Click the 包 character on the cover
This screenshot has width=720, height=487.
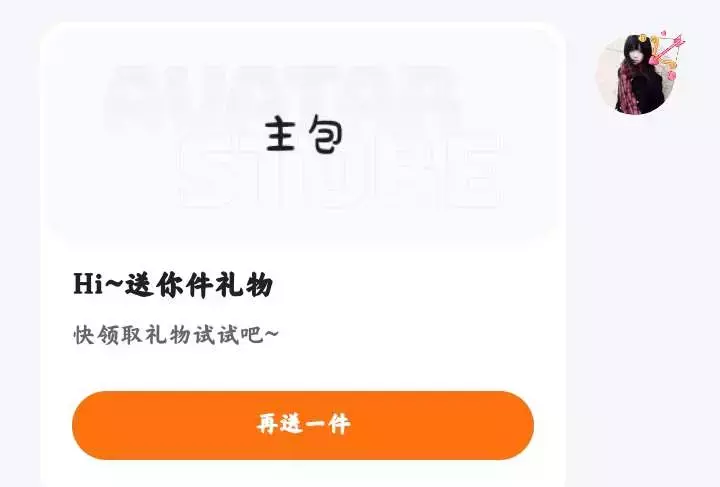(326, 134)
